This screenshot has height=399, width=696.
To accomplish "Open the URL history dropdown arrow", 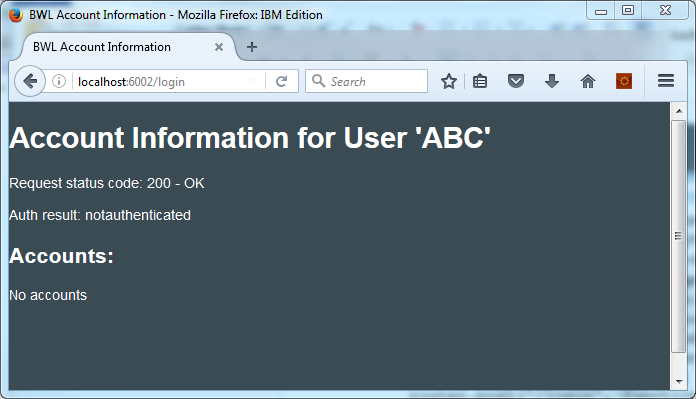I will (252, 81).
